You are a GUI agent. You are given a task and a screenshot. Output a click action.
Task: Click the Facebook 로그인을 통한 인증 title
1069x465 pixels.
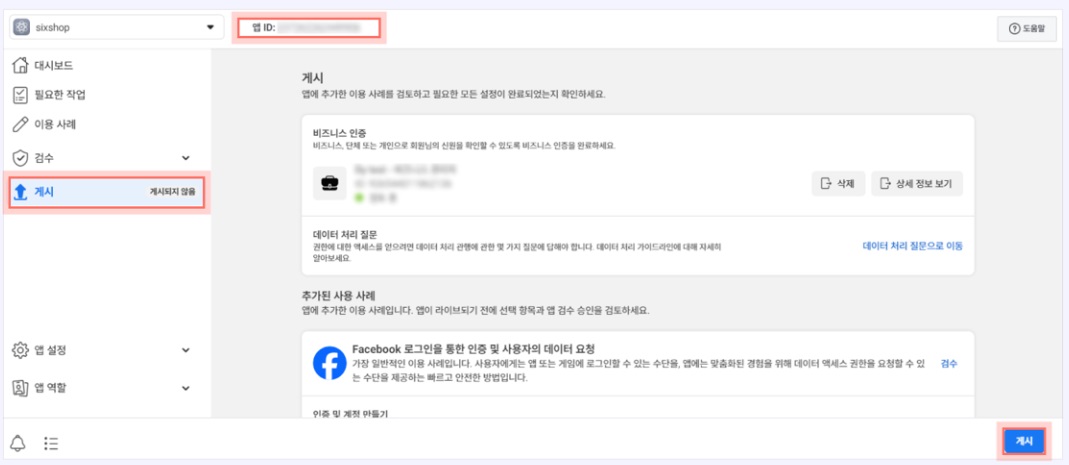475,348
